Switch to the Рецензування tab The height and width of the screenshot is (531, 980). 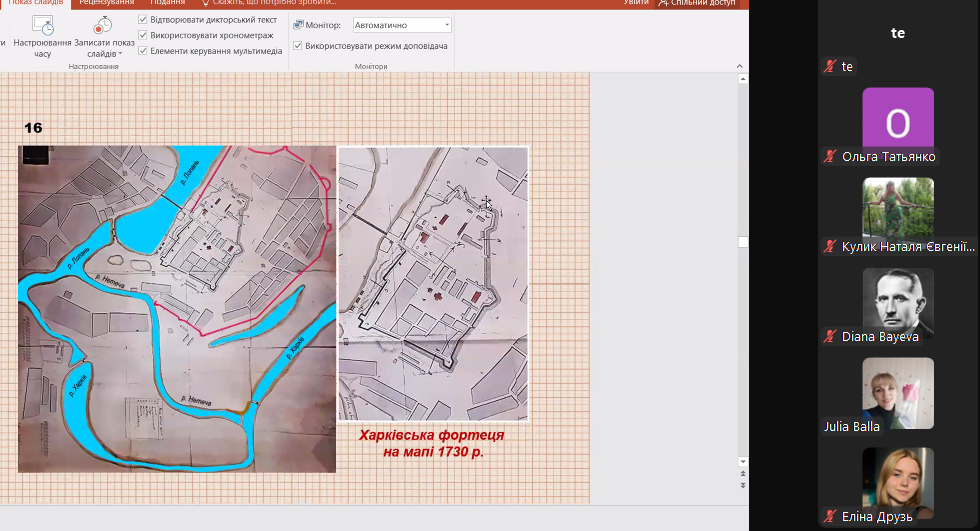(x=106, y=3)
